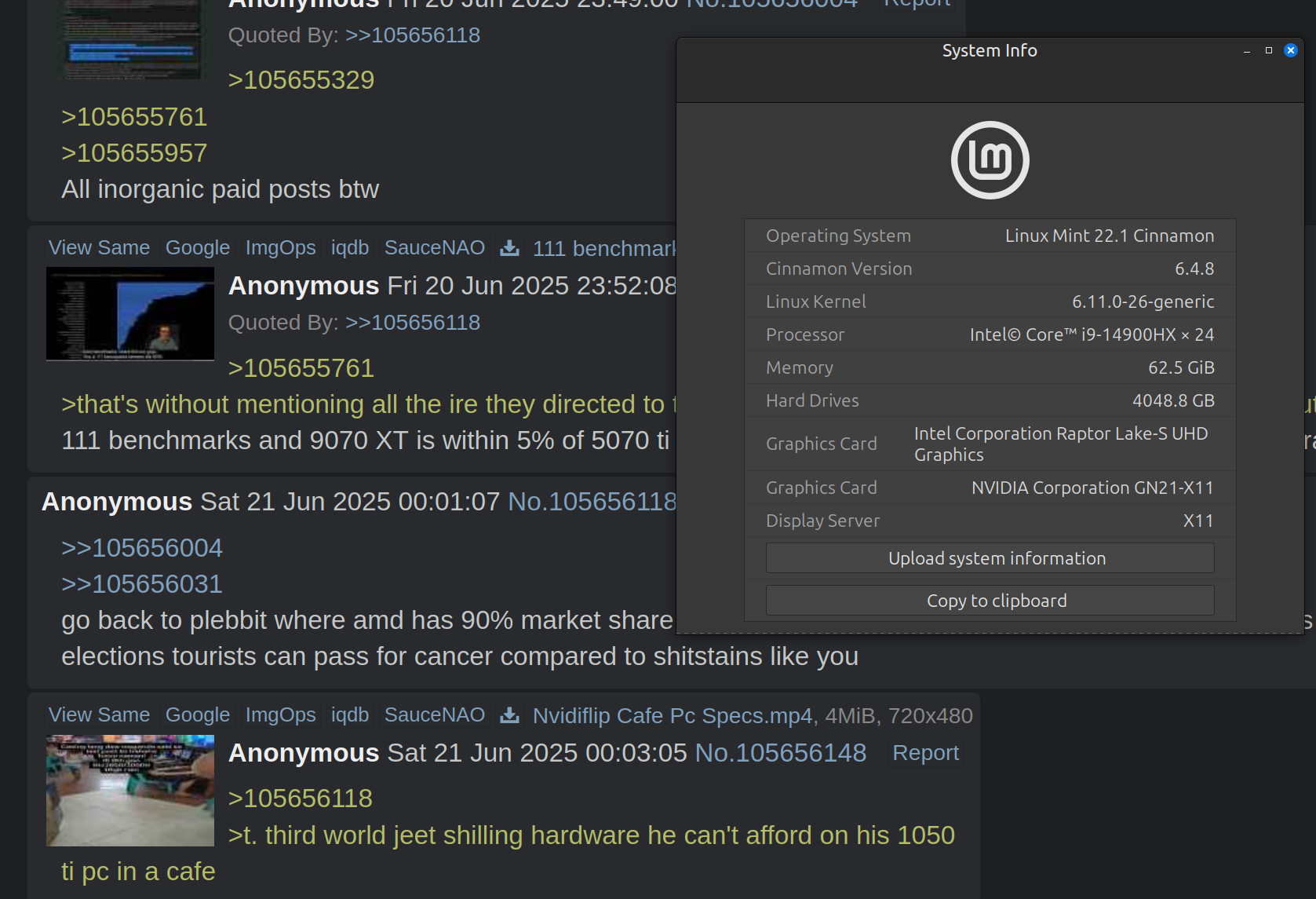This screenshot has width=1316, height=899.
Task: Minimize the System Info window
Action: [x=1247, y=51]
